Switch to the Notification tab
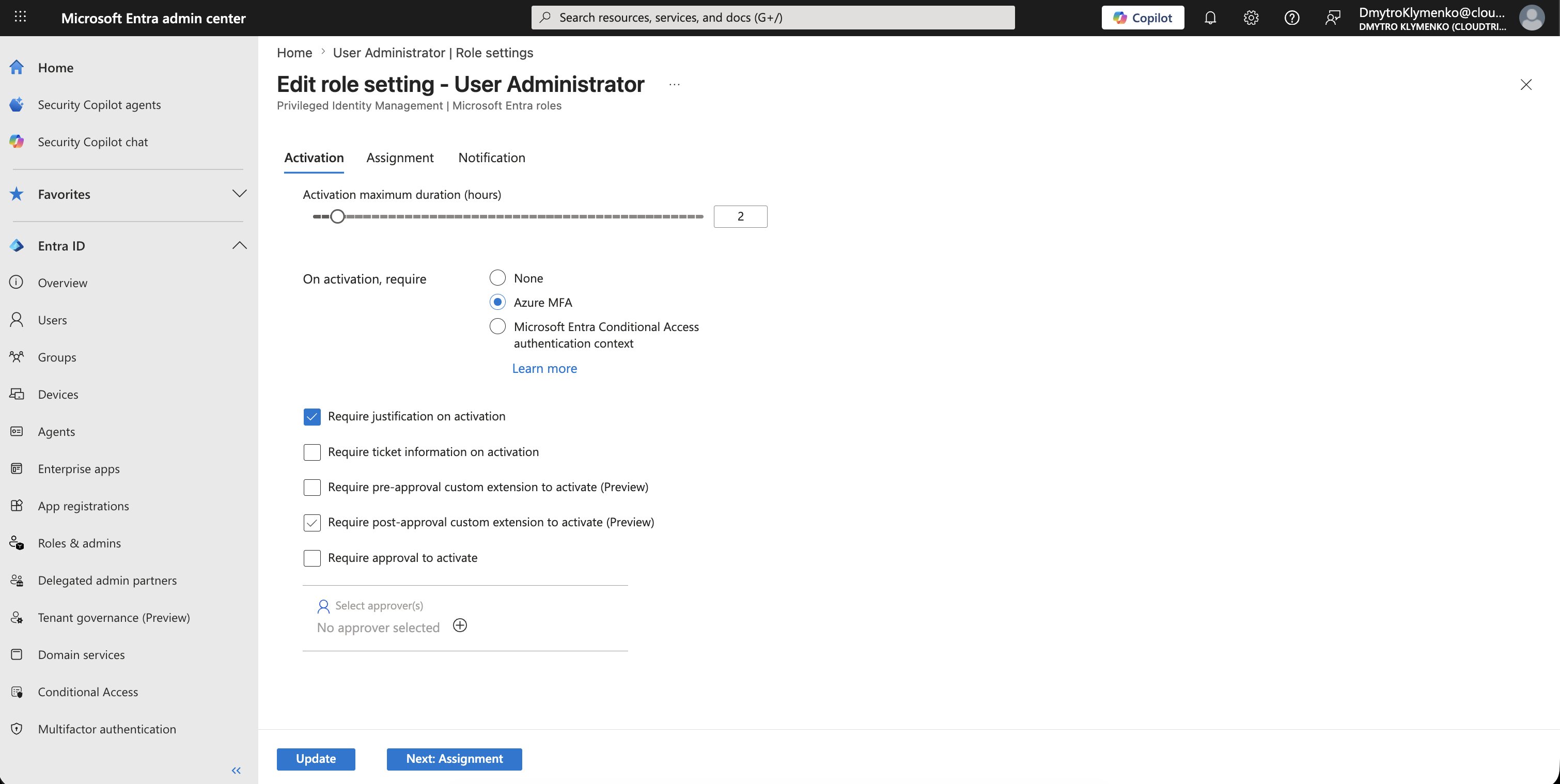 coord(491,158)
